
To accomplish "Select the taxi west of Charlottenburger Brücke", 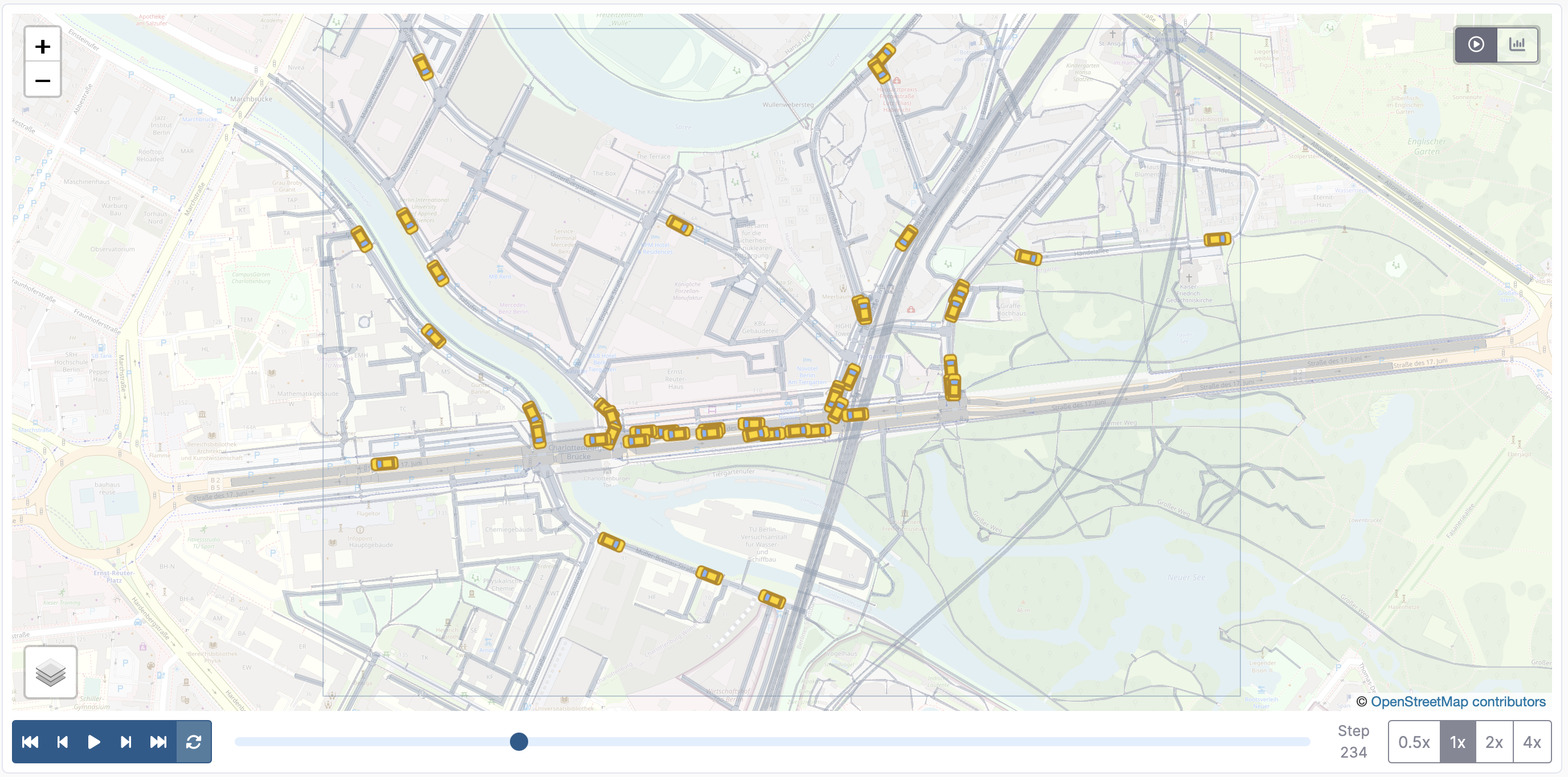I will [385, 464].
